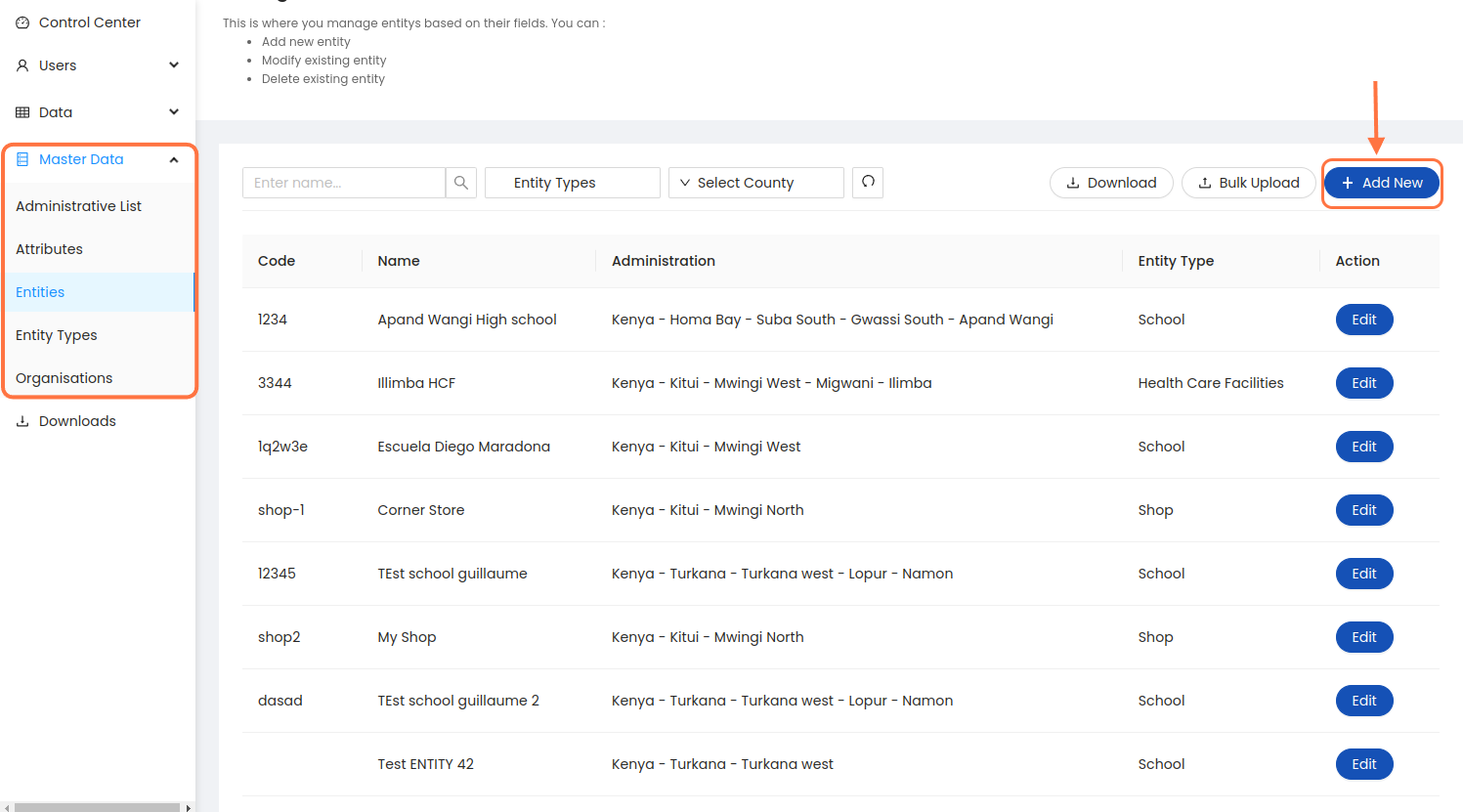Click the Downloads arrow icon in sidebar
The width and height of the screenshot is (1463, 812).
[x=22, y=421]
